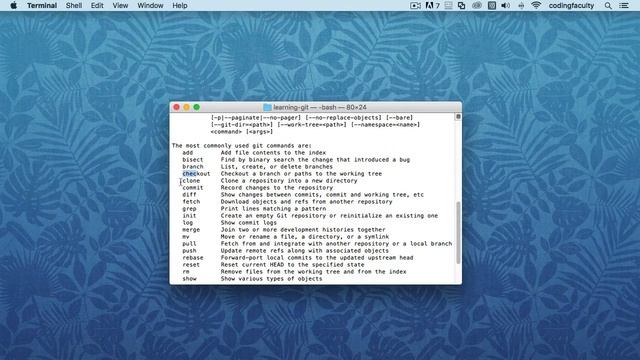
Task: Click the Terminal window title text
Action: coord(320,107)
